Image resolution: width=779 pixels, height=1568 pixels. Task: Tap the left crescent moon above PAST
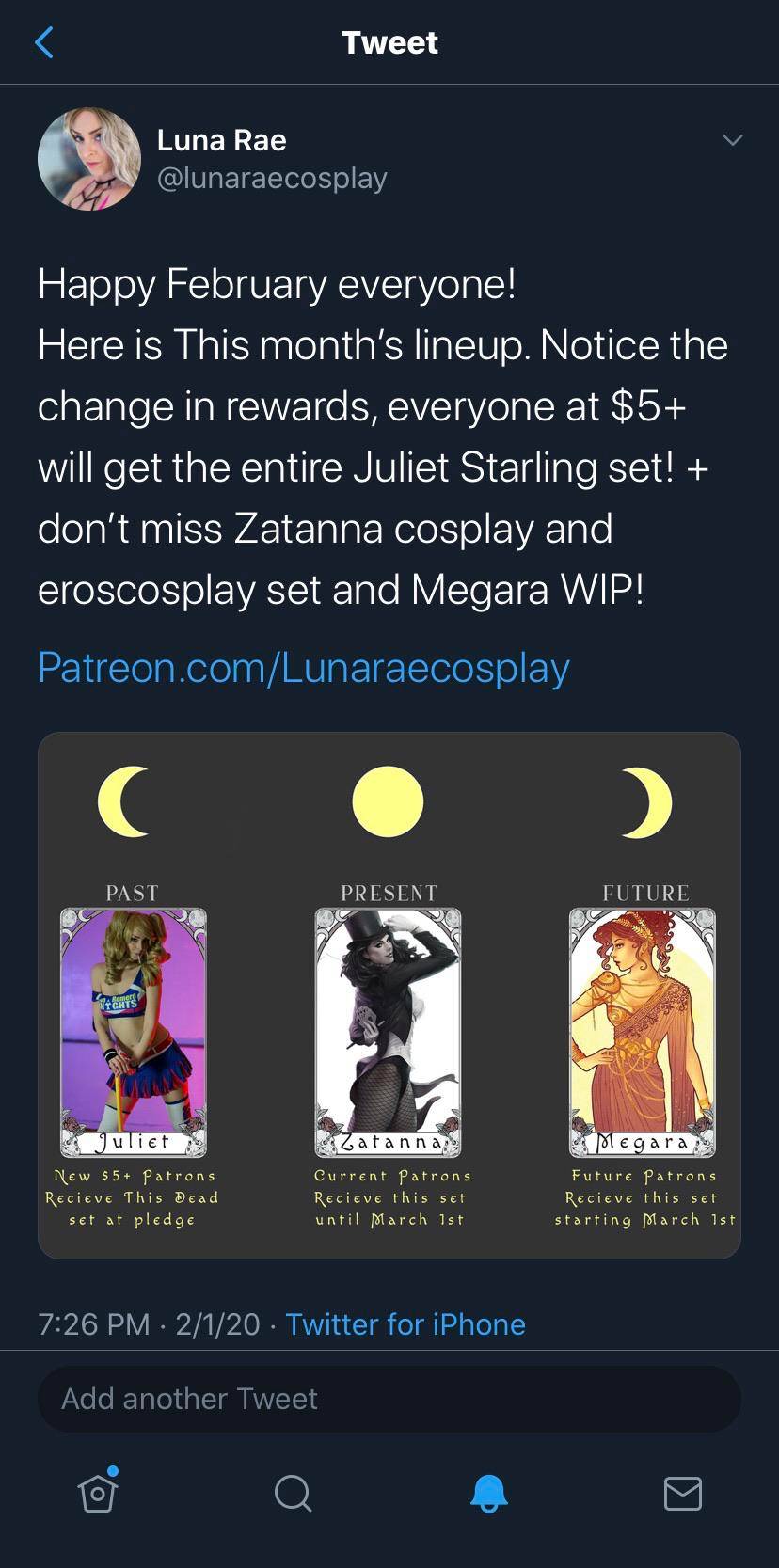[x=123, y=801]
